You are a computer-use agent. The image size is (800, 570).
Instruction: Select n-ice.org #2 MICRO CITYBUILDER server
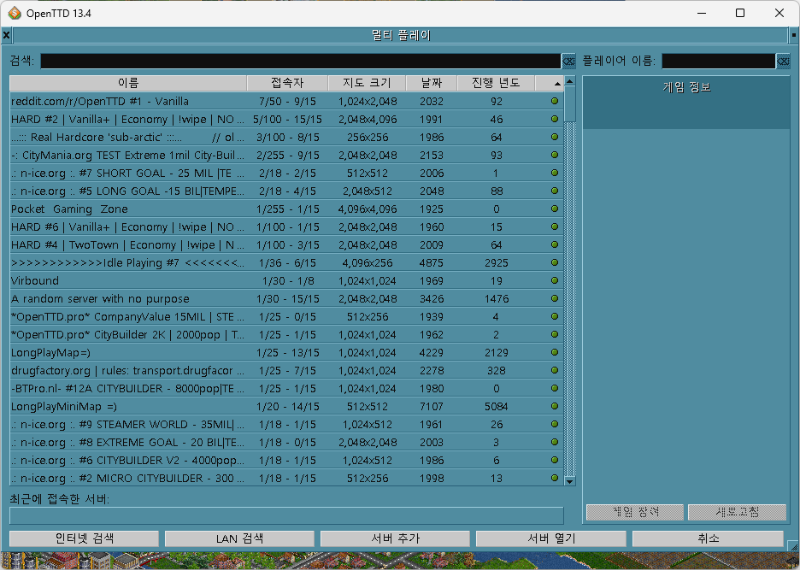coord(286,478)
